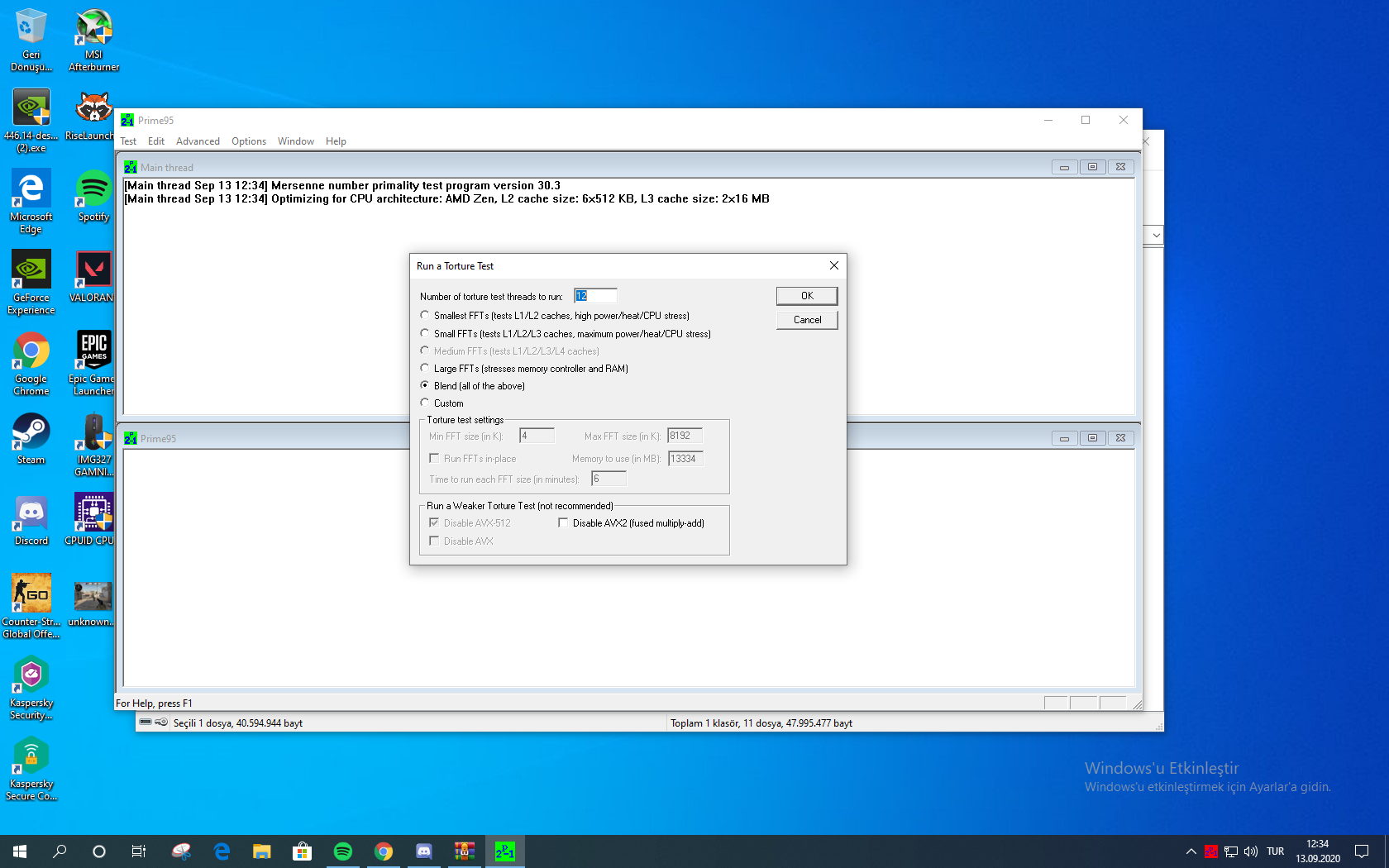The height and width of the screenshot is (868, 1389).
Task: Toggle Disable AVX-512 checkbox
Action: pyautogui.click(x=434, y=522)
